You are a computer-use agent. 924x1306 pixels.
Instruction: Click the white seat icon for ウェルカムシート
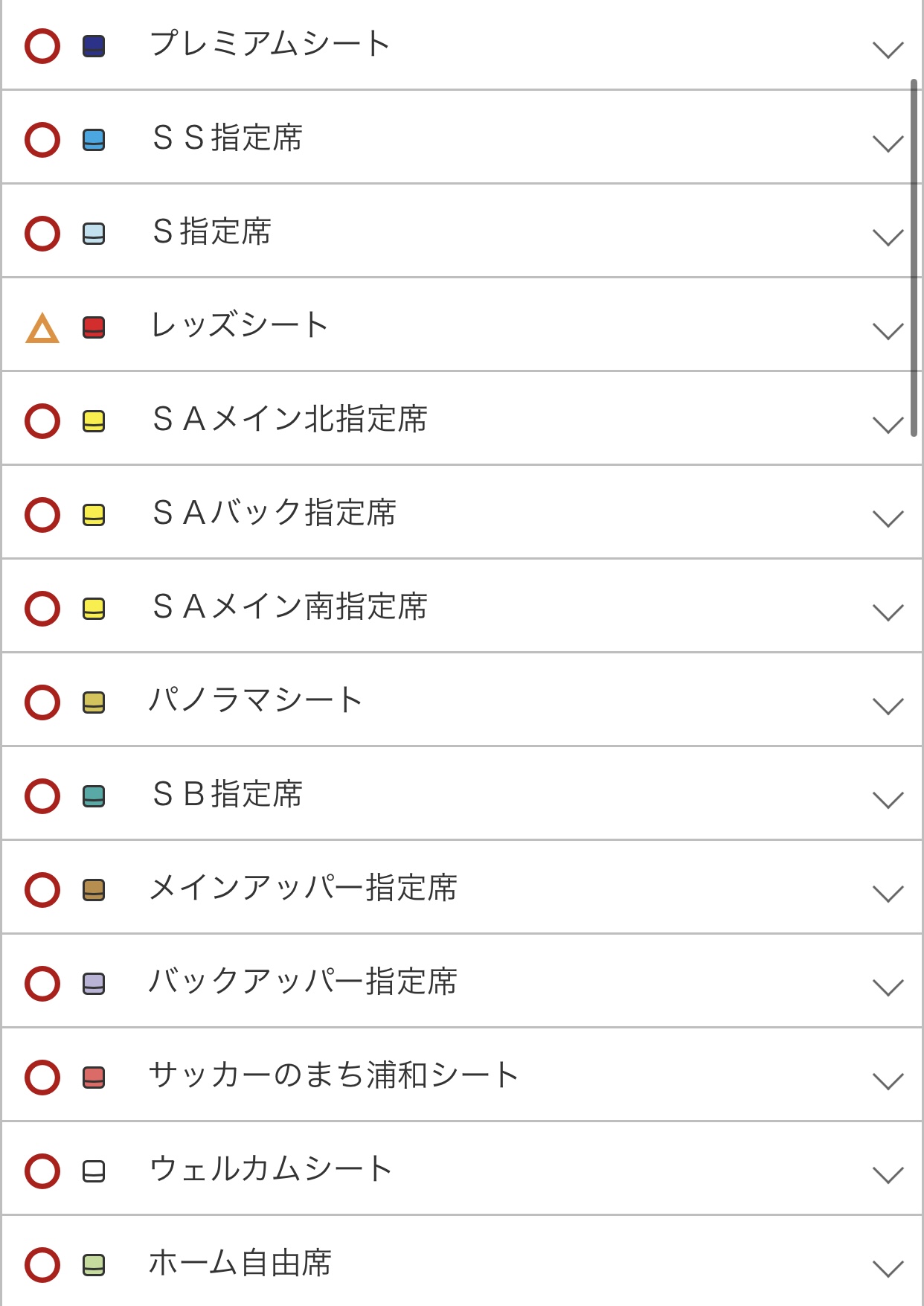tap(94, 1171)
